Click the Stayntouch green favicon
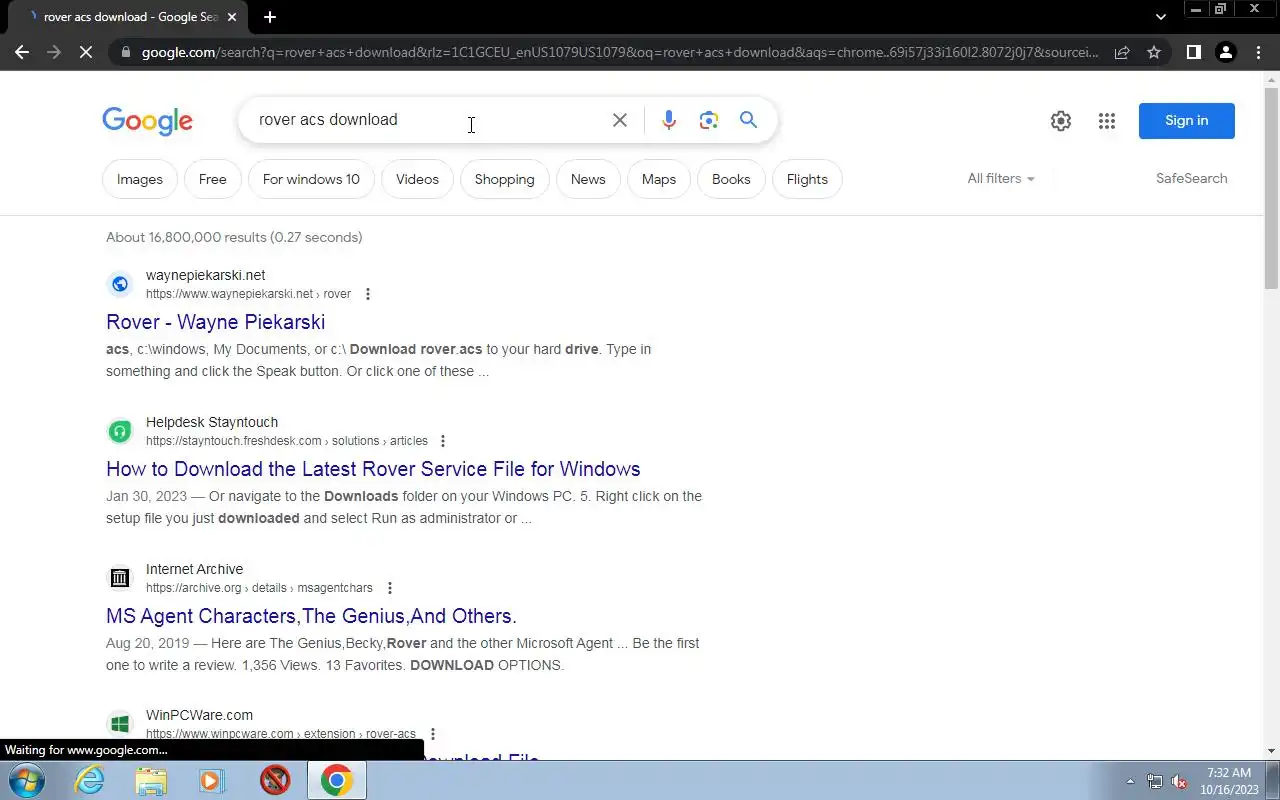This screenshot has width=1280, height=800. tap(120, 431)
